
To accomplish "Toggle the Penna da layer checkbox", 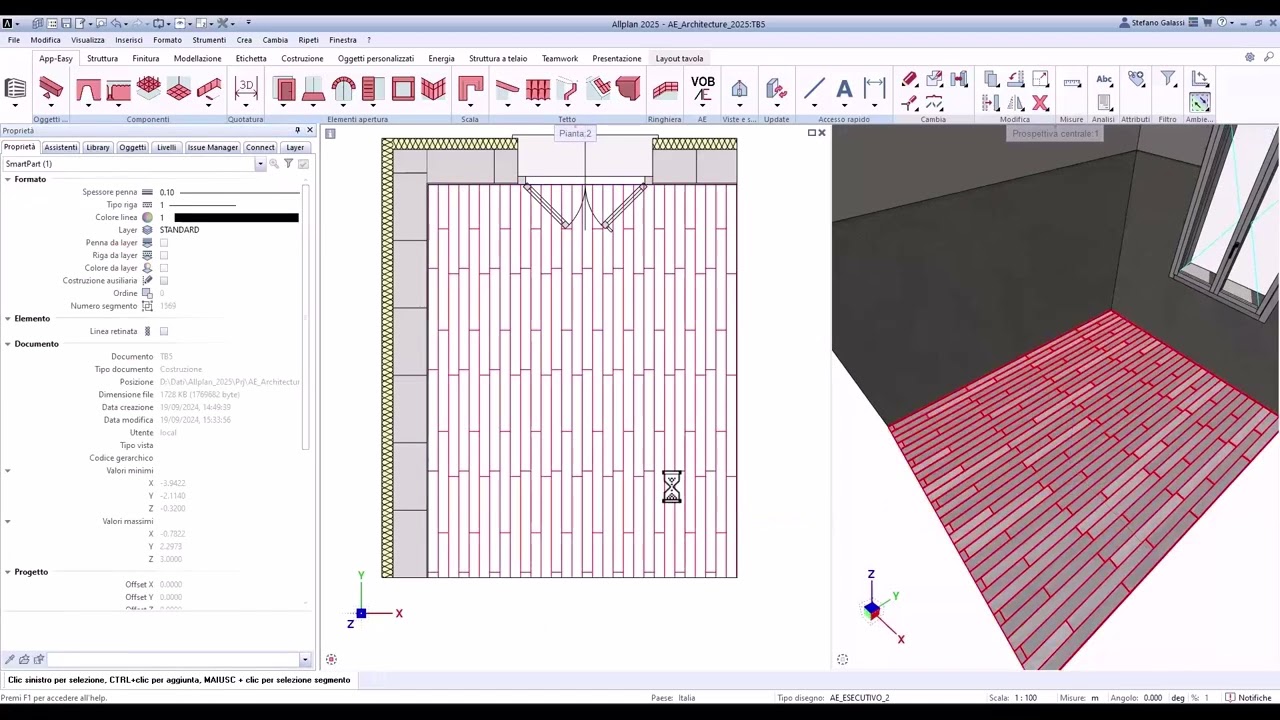I will point(164,243).
